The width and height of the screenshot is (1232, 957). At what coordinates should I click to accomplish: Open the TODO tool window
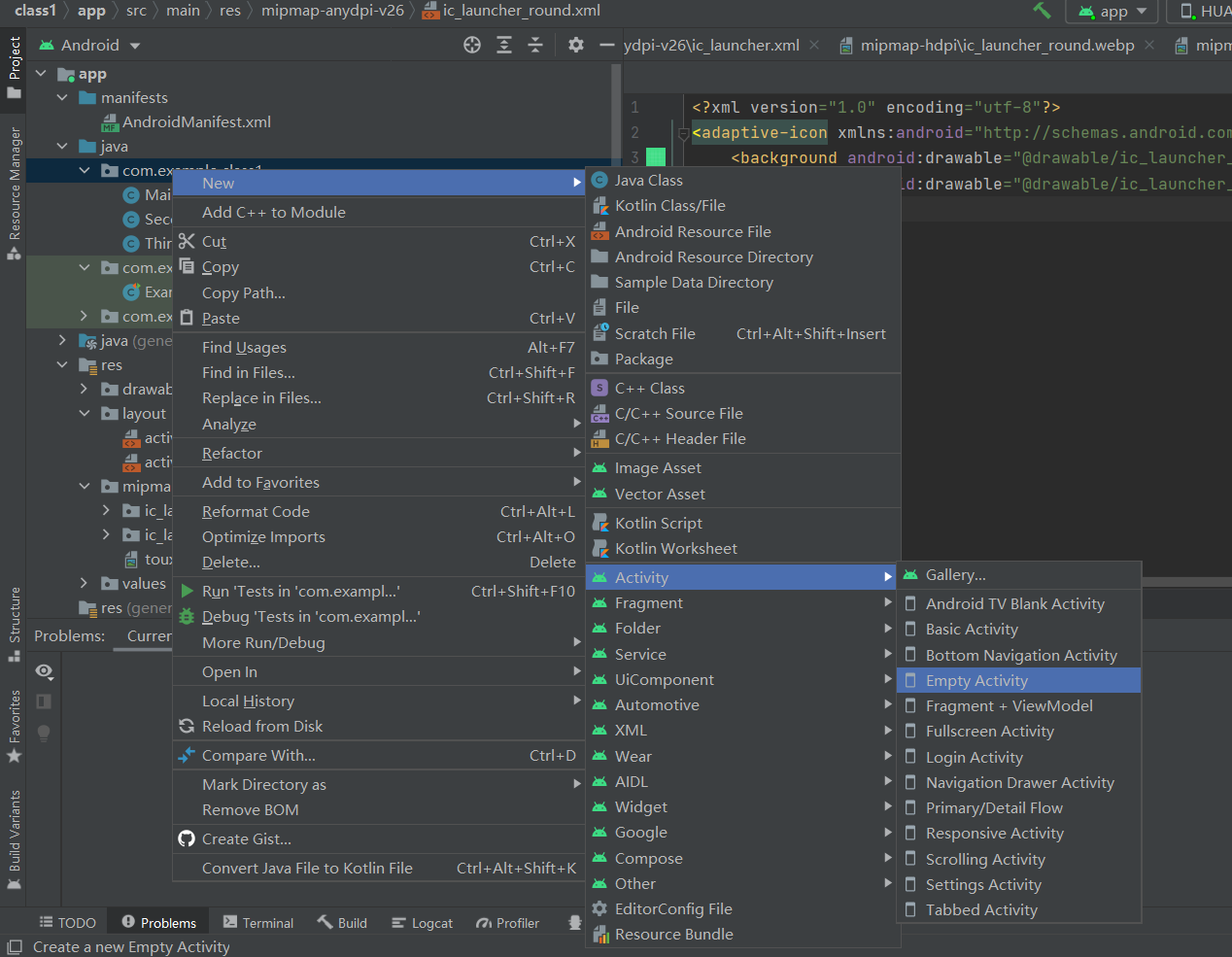67,923
